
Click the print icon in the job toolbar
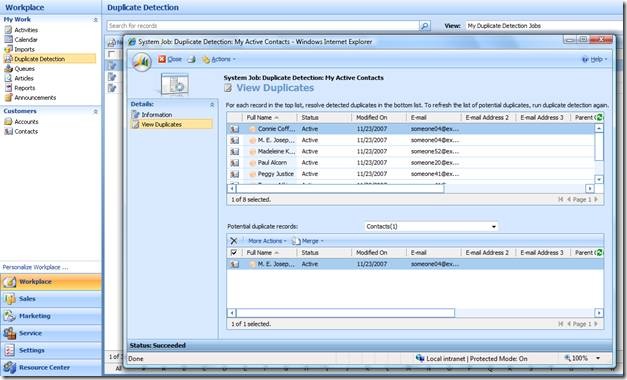[x=192, y=60]
